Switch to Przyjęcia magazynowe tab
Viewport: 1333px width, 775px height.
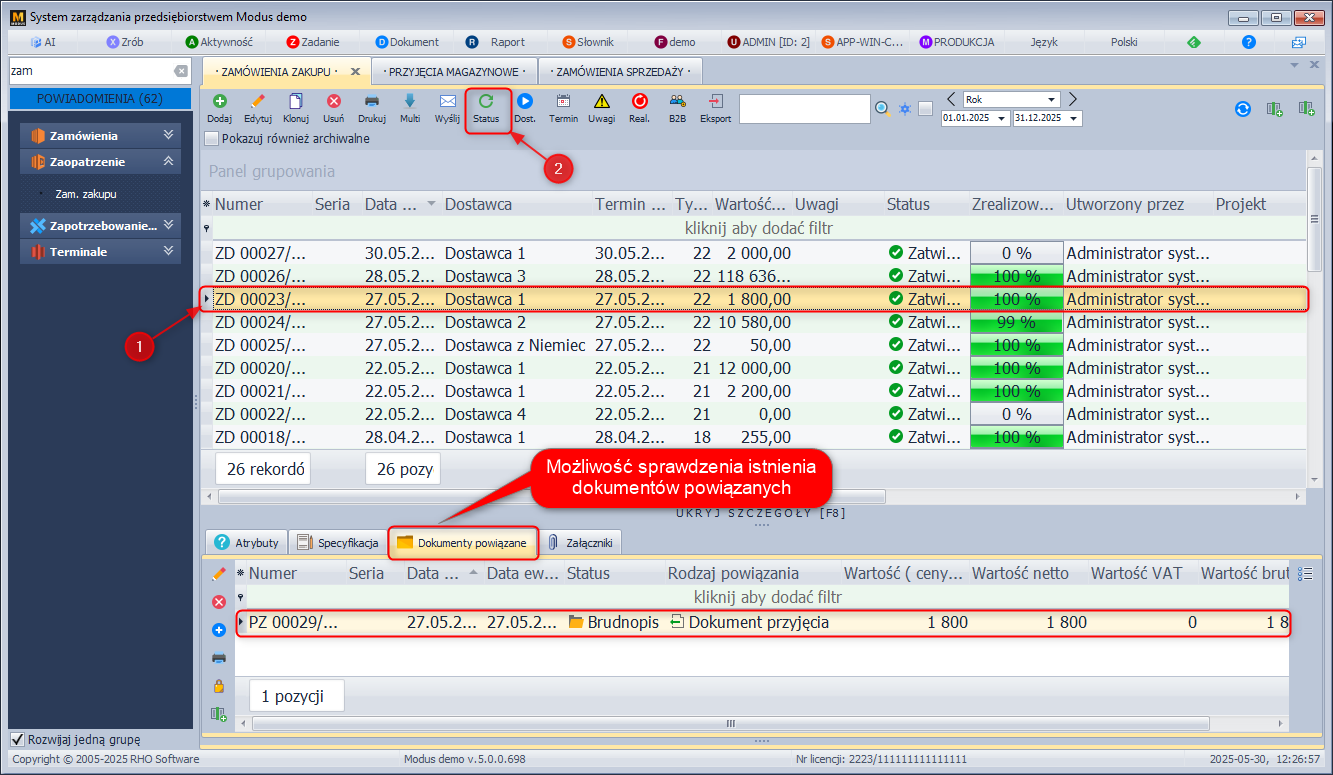(453, 72)
